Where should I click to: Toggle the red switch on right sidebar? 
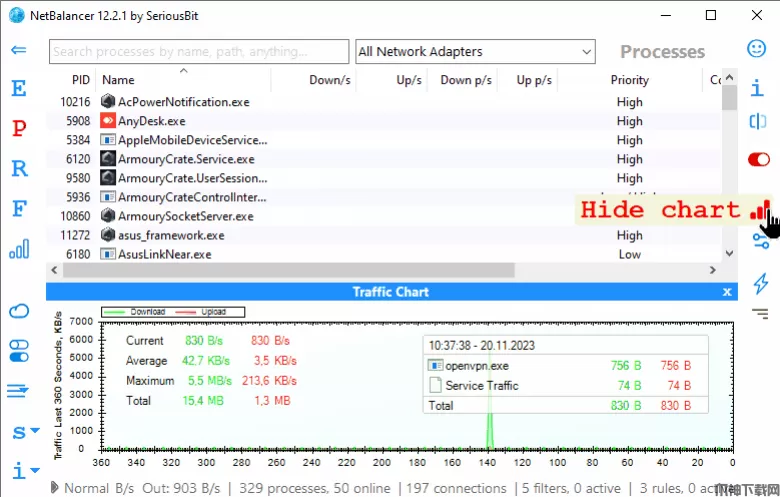[x=759, y=159]
